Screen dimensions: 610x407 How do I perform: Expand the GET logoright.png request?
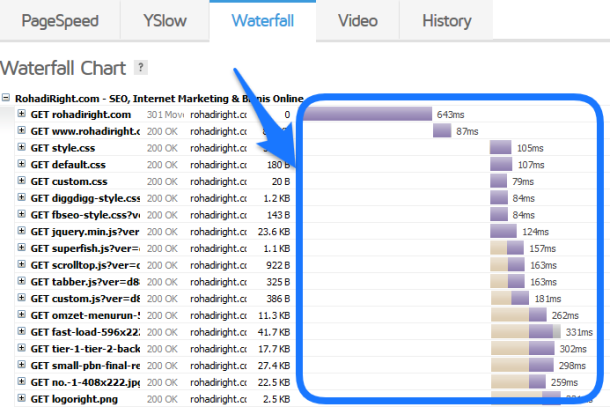21,398
